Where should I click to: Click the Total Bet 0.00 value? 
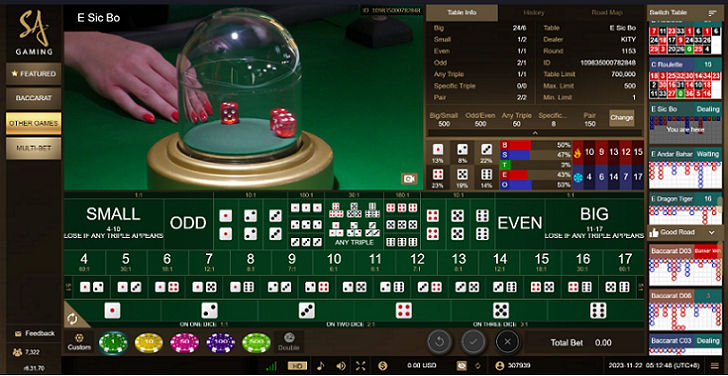(603, 343)
